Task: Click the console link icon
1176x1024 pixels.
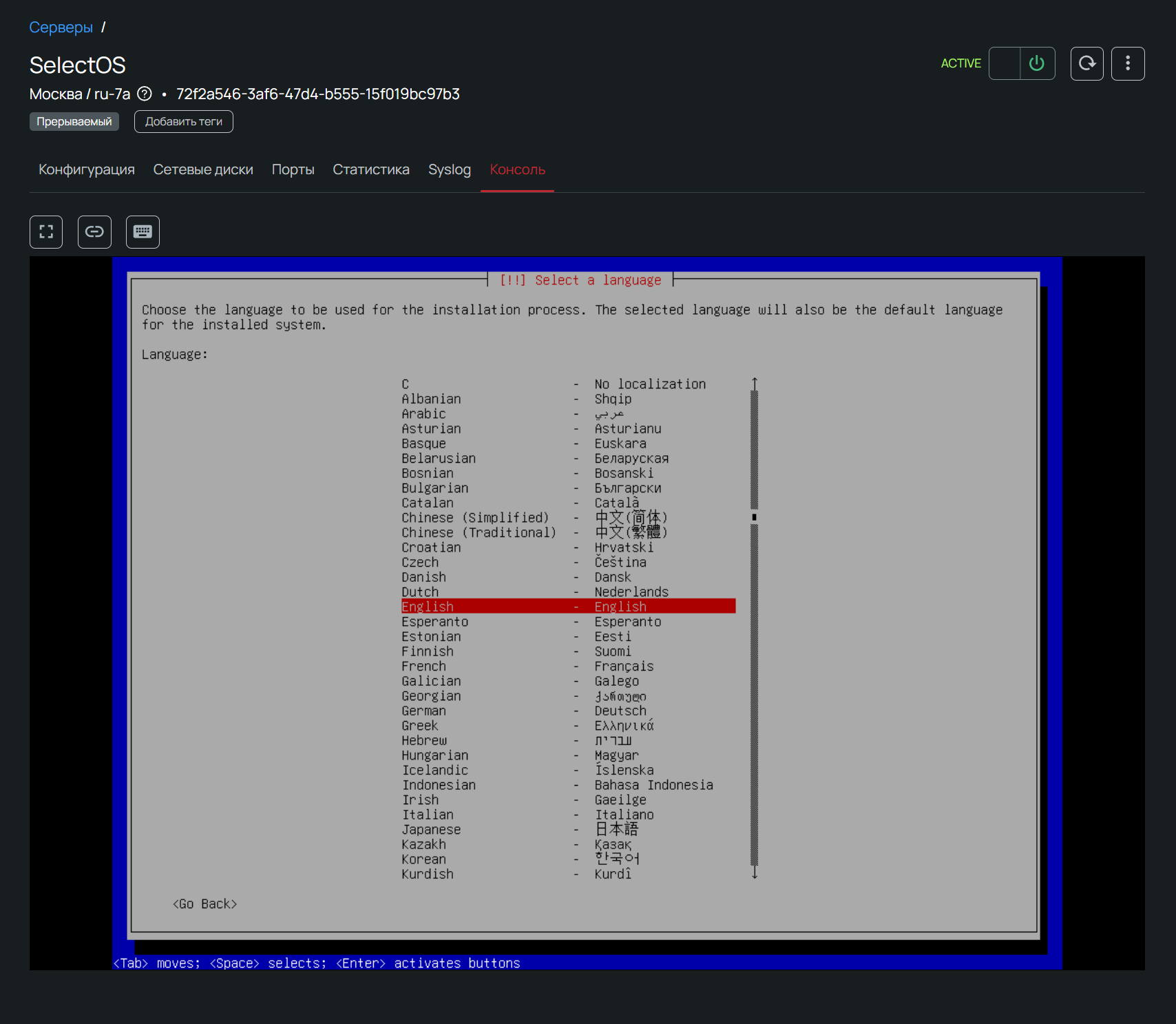Action: 94,232
